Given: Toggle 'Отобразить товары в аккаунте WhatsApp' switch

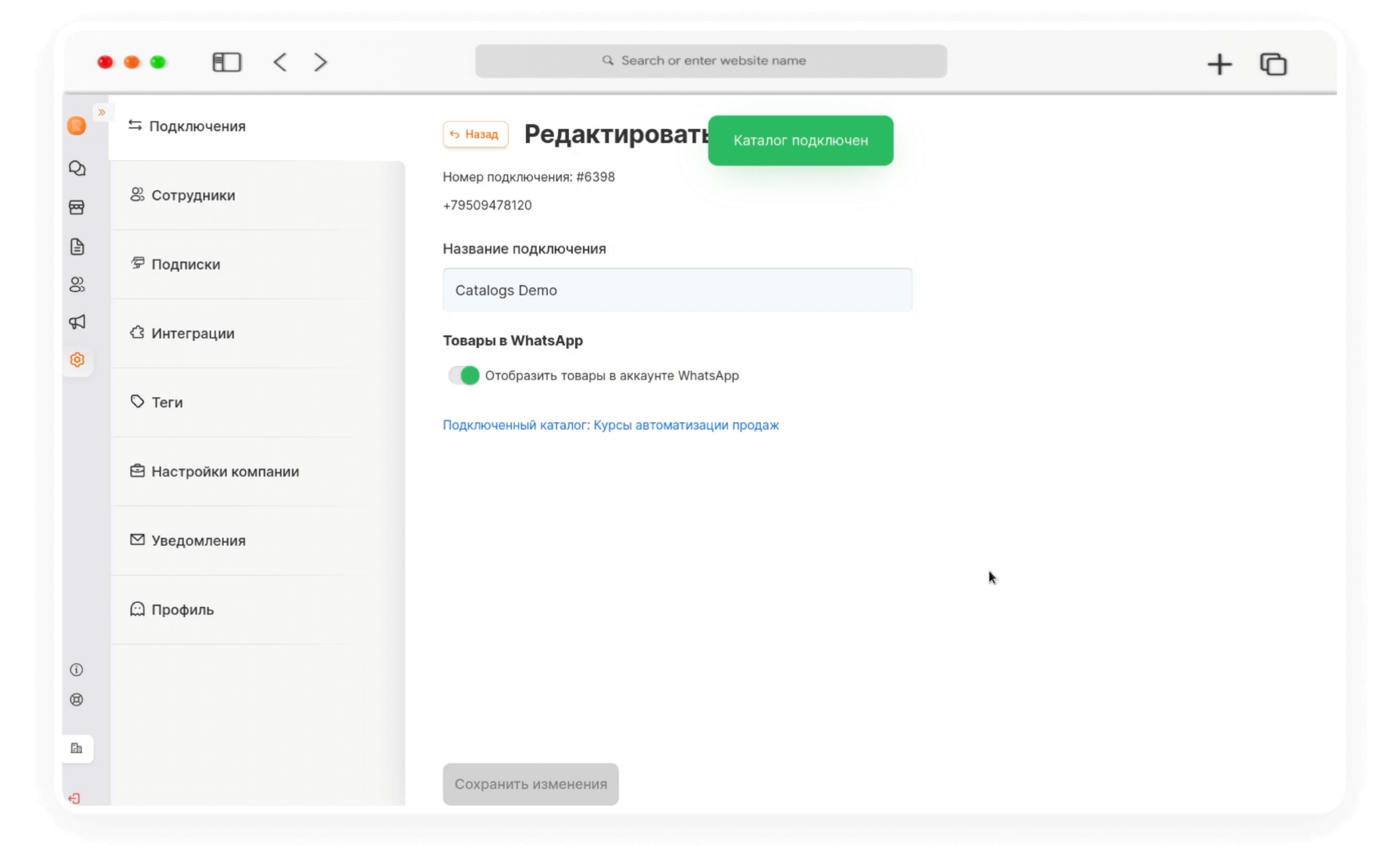Looking at the screenshot, I should 464,376.
